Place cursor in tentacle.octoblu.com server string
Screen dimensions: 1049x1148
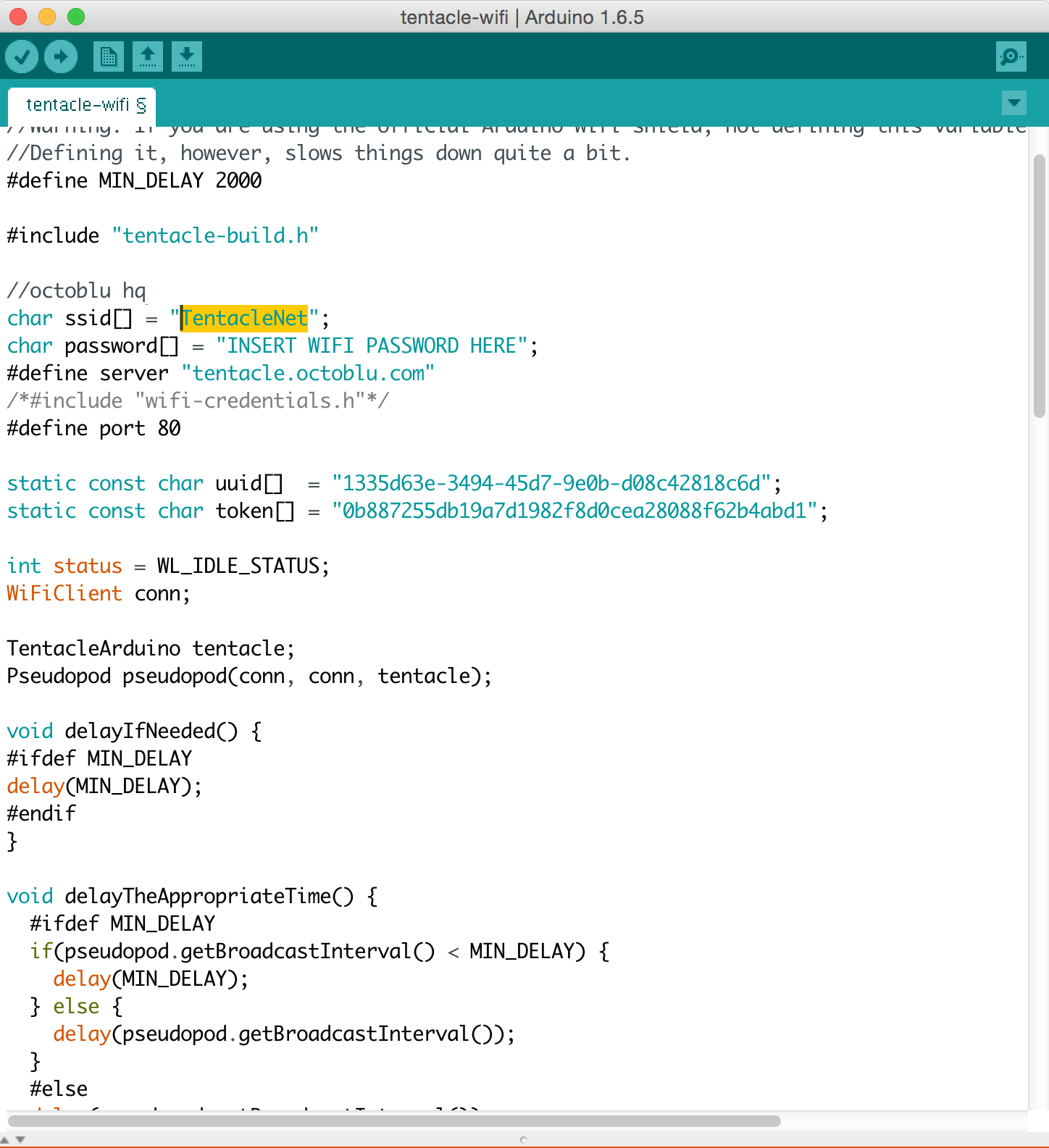coord(308,373)
